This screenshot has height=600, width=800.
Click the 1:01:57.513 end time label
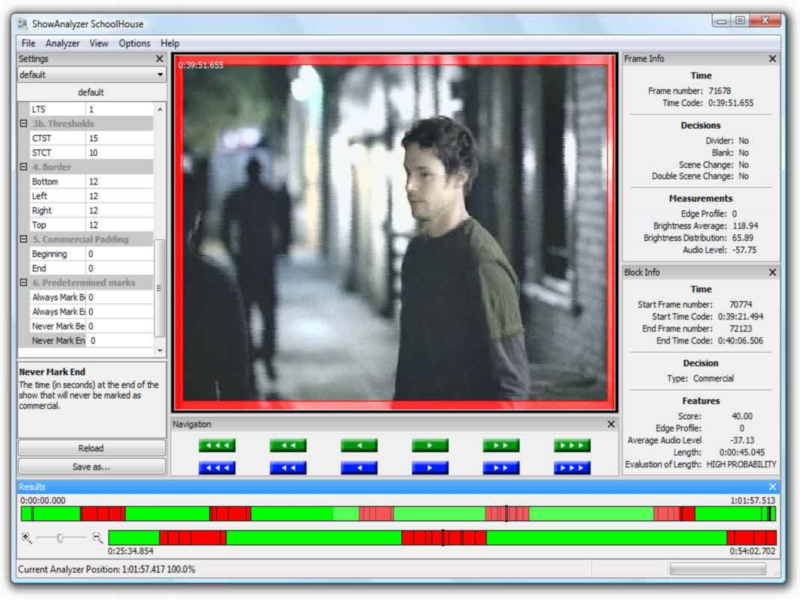coord(753,501)
